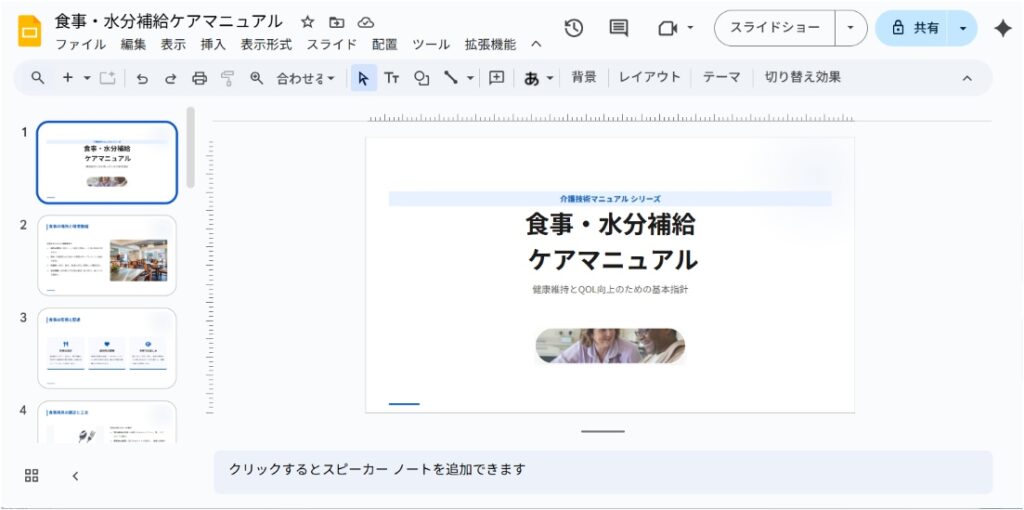Switch to grid view of slides

32,476
